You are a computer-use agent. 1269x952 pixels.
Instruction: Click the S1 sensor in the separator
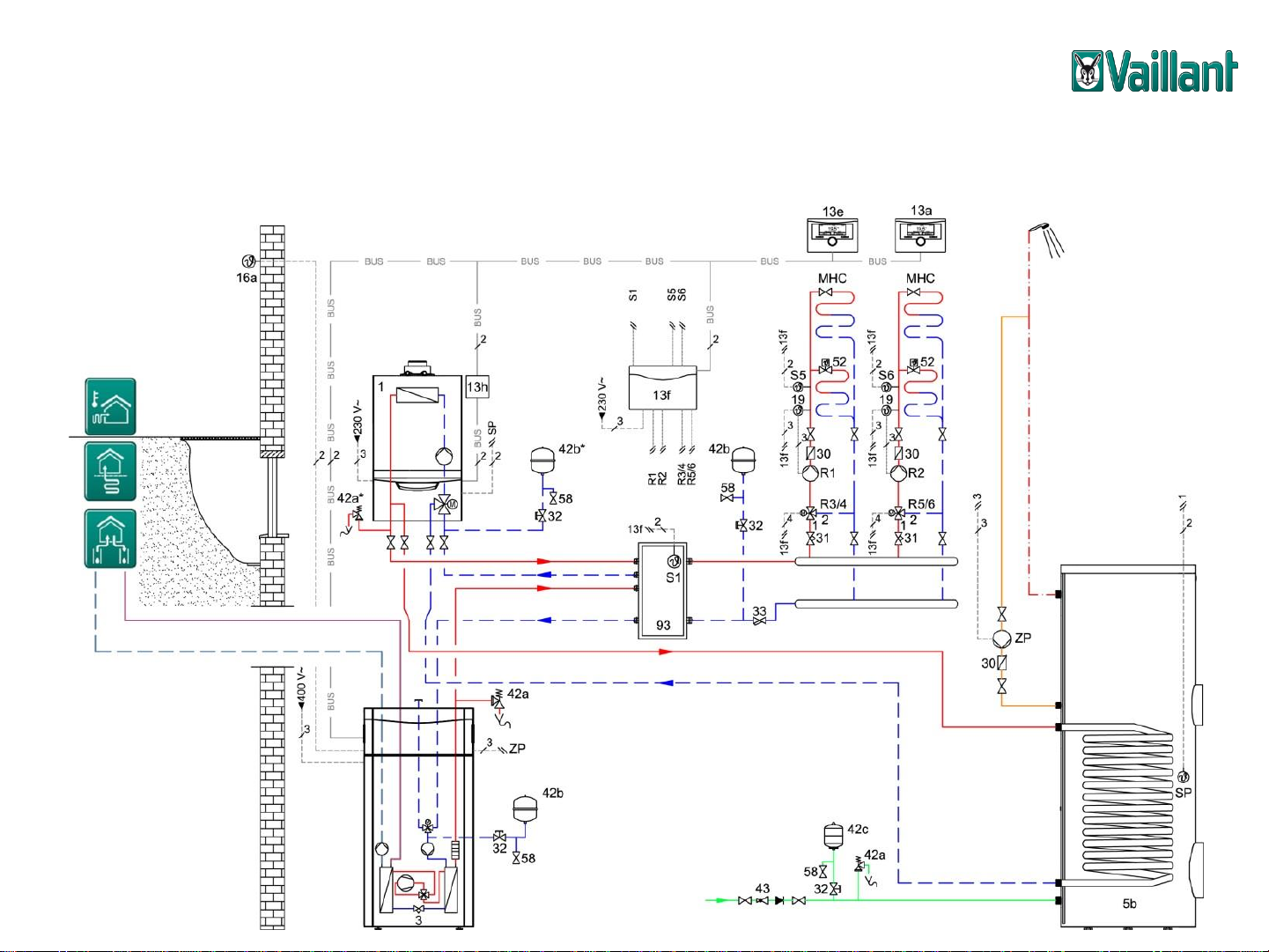[674, 562]
